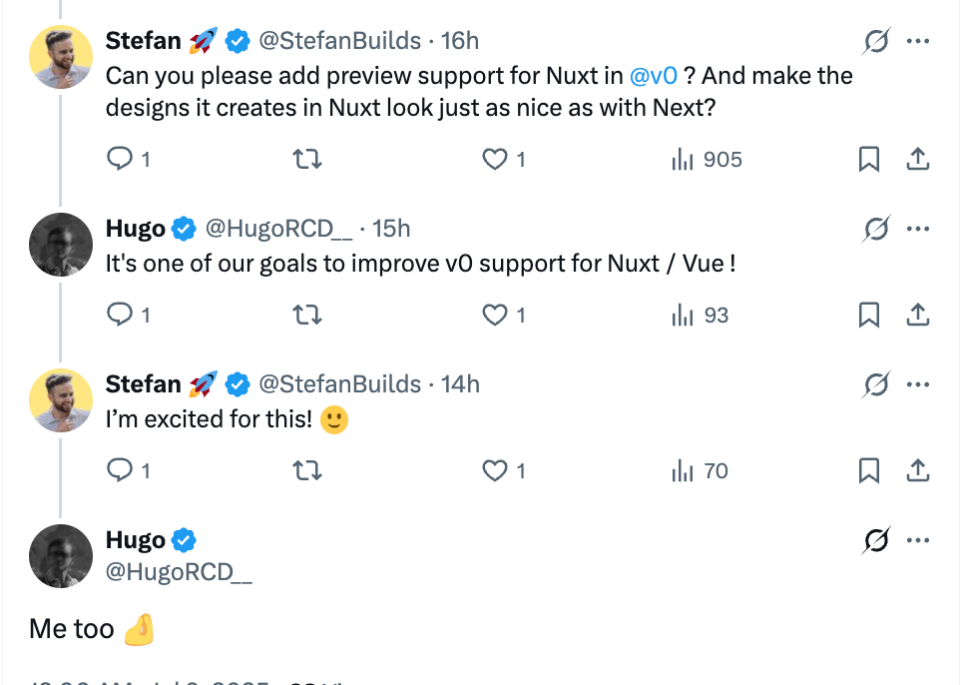Click the @v0 mention link
The height and width of the screenshot is (685, 960).
point(654,75)
